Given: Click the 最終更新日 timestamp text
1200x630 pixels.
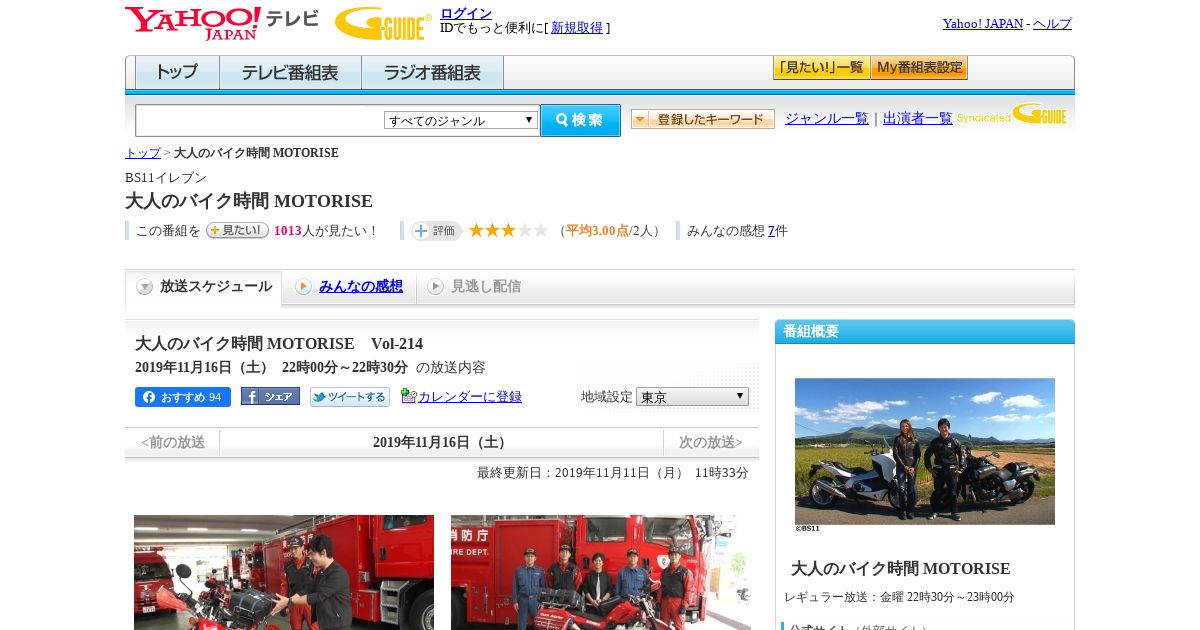Looking at the screenshot, I should [x=613, y=473].
